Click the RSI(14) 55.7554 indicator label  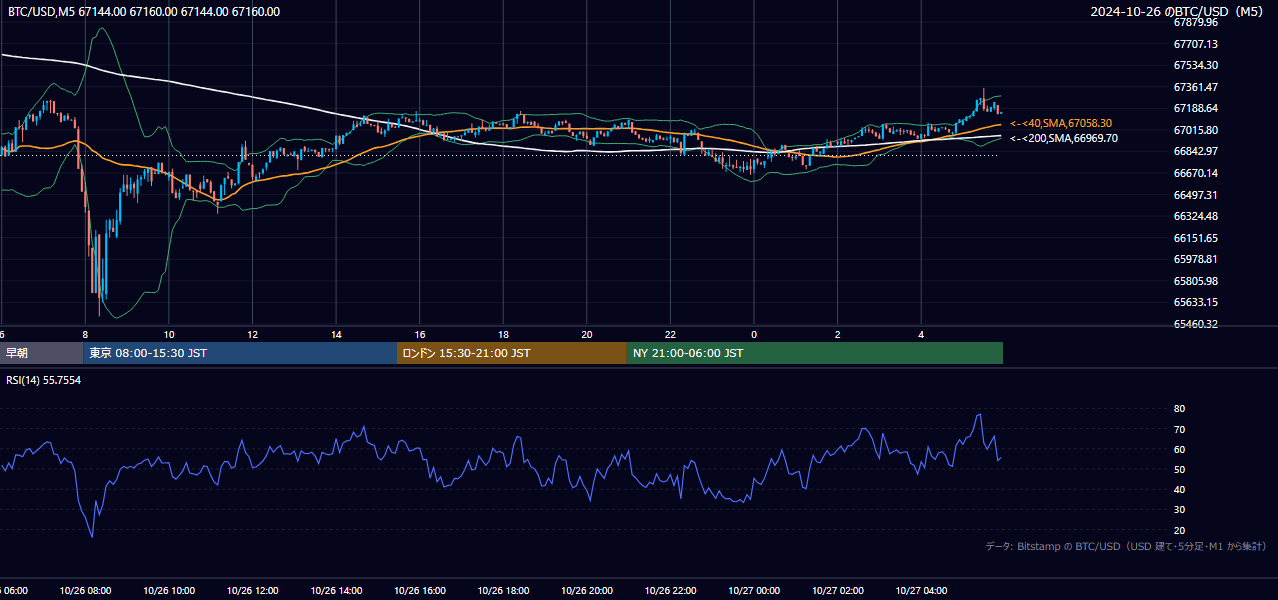tap(44, 380)
